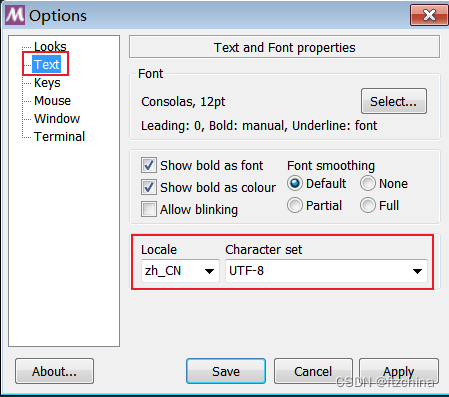Select Looks in the options tree
Viewport: 449px width, 397px height.
(x=50, y=46)
